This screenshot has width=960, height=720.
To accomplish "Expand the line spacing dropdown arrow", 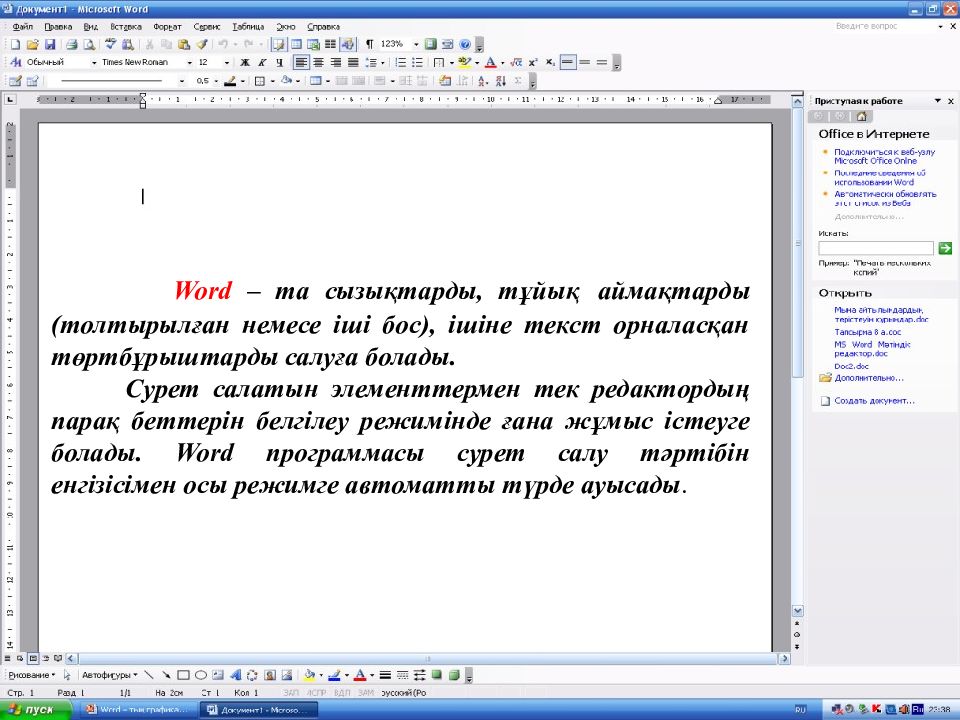I will tap(383, 62).
